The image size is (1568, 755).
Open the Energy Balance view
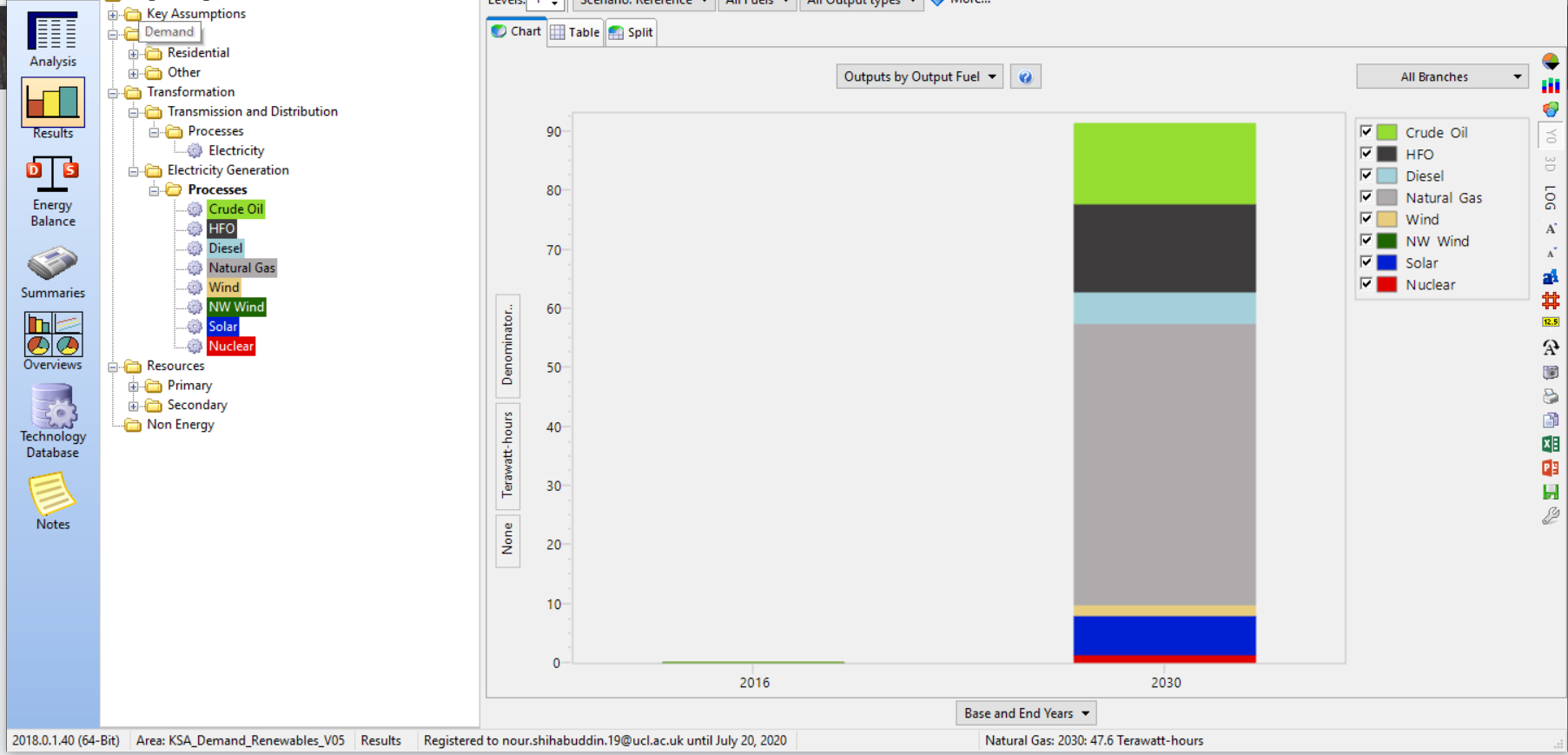53,191
